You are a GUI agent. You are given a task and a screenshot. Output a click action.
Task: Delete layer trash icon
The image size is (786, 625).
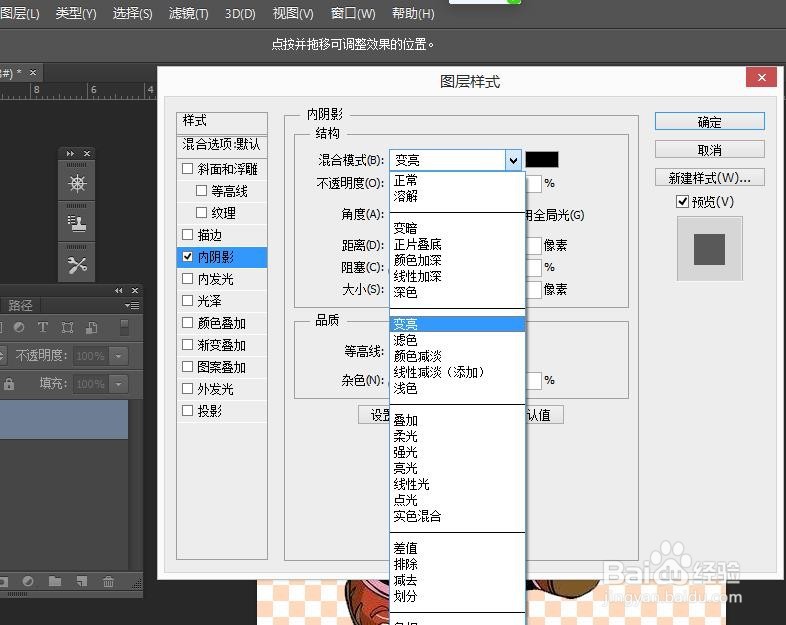click(x=108, y=581)
